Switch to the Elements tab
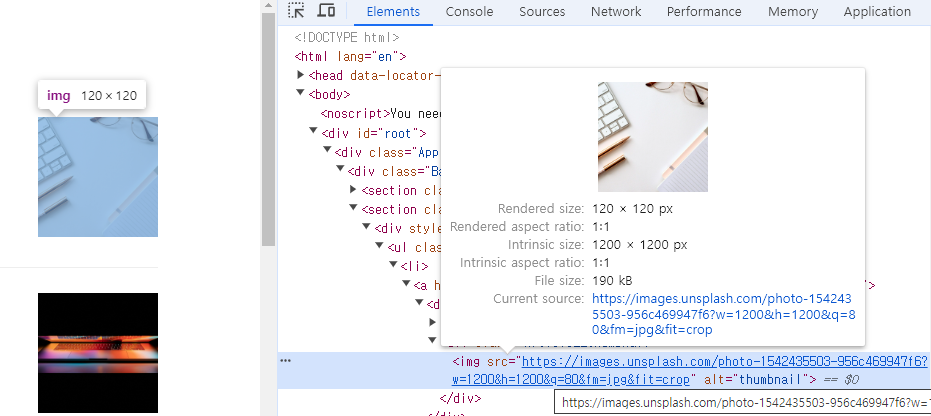Viewport: 931px width, 416px height. 393,11
